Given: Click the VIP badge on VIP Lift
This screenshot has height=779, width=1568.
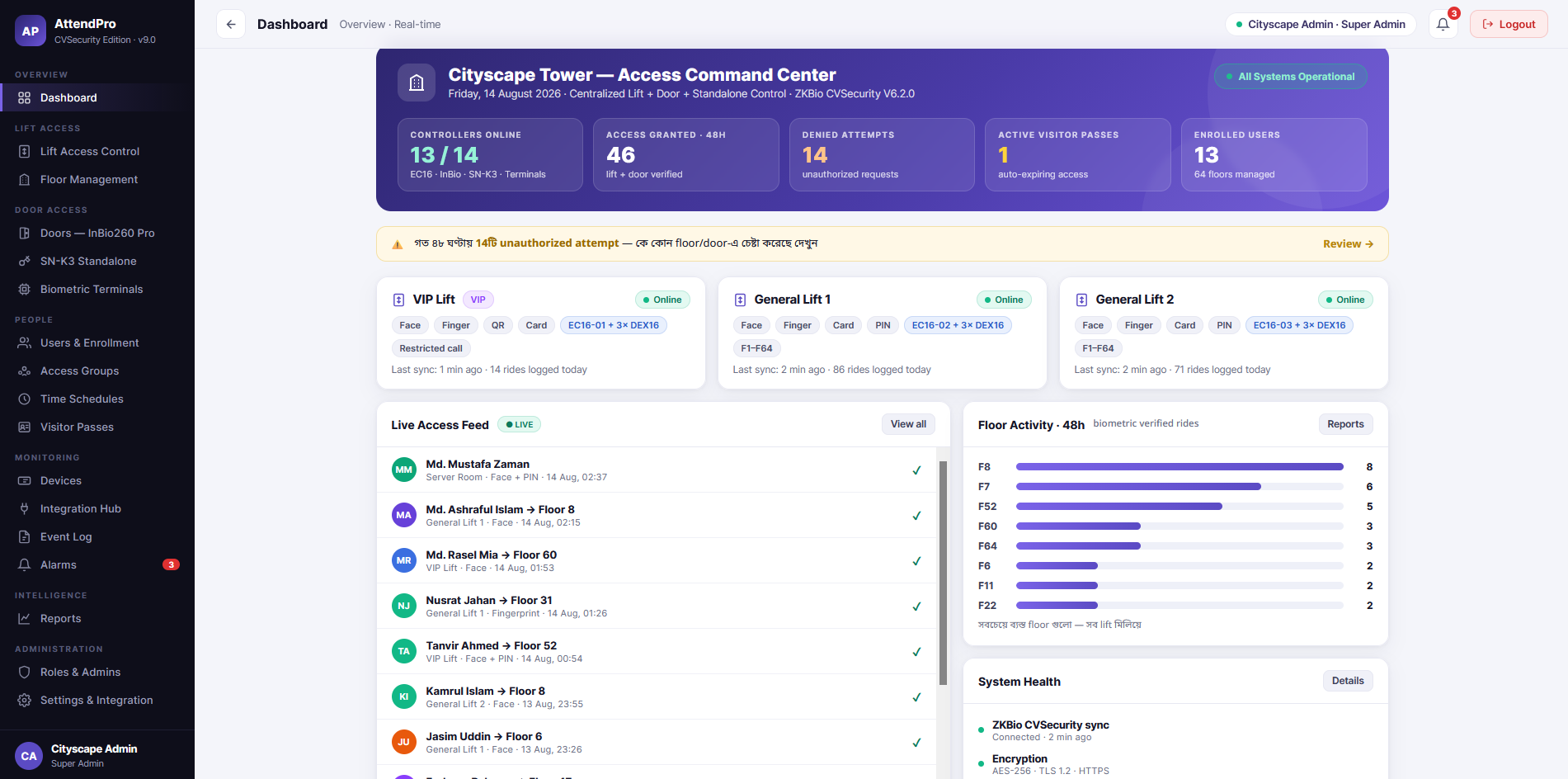Looking at the screenshot, I should click(x=478, y=300).
